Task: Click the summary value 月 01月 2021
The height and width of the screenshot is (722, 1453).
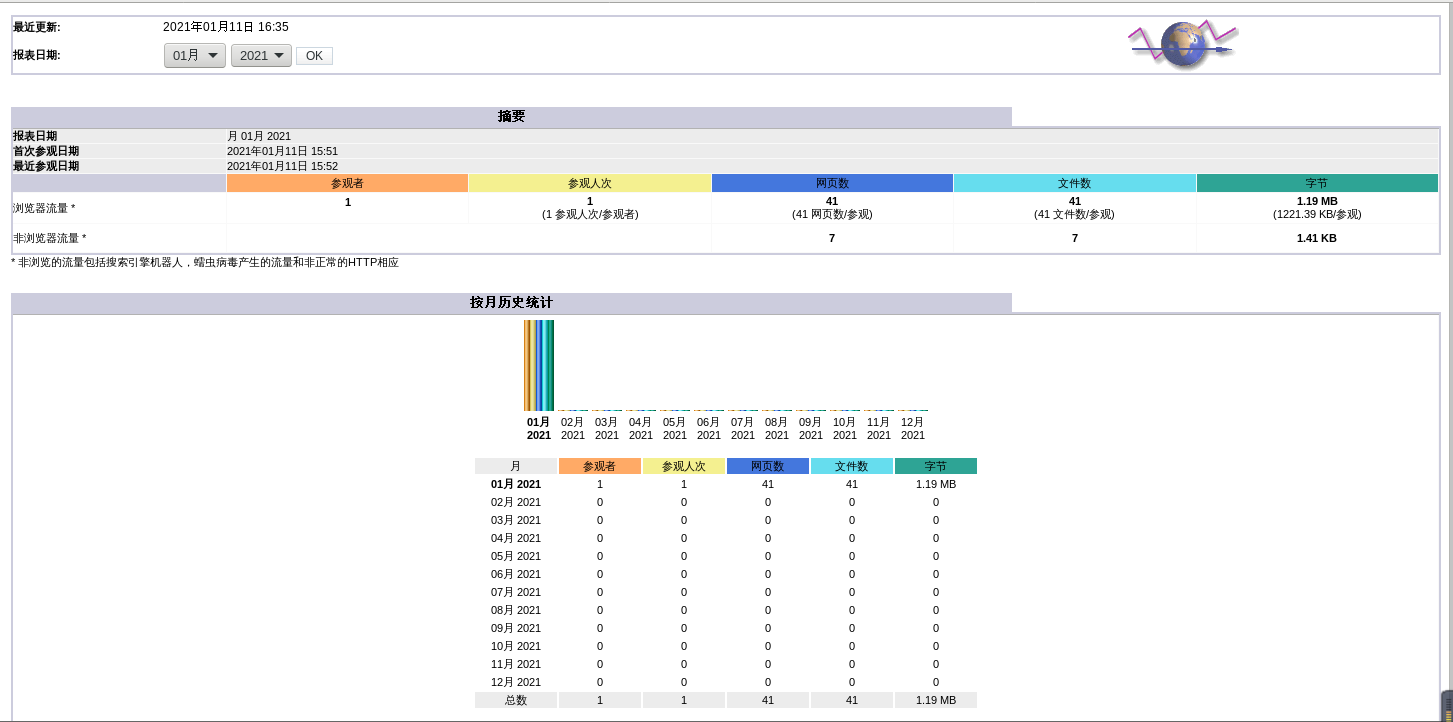Action: (259, 136)
